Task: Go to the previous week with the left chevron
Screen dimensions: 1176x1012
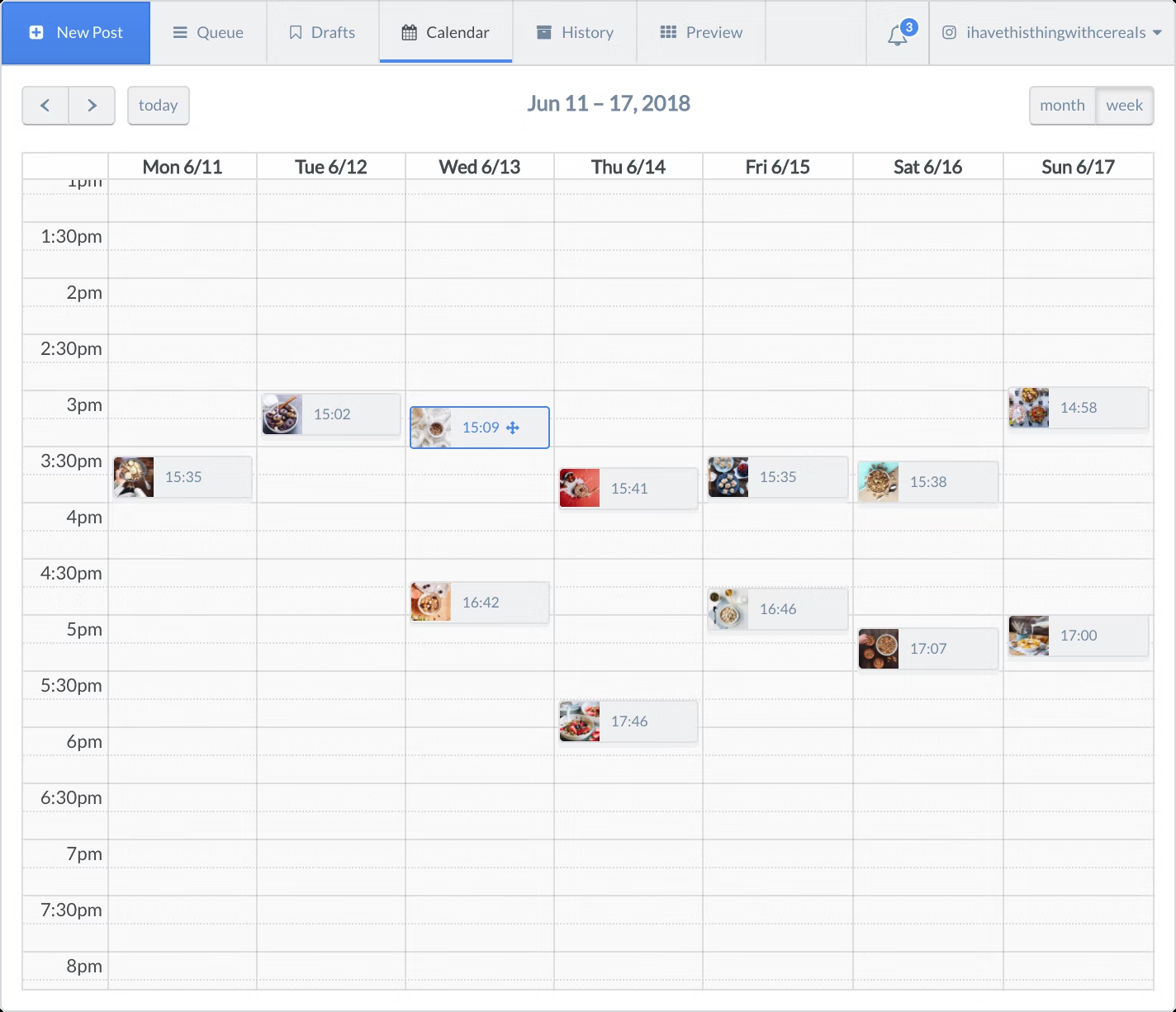Action: (45, 106)
